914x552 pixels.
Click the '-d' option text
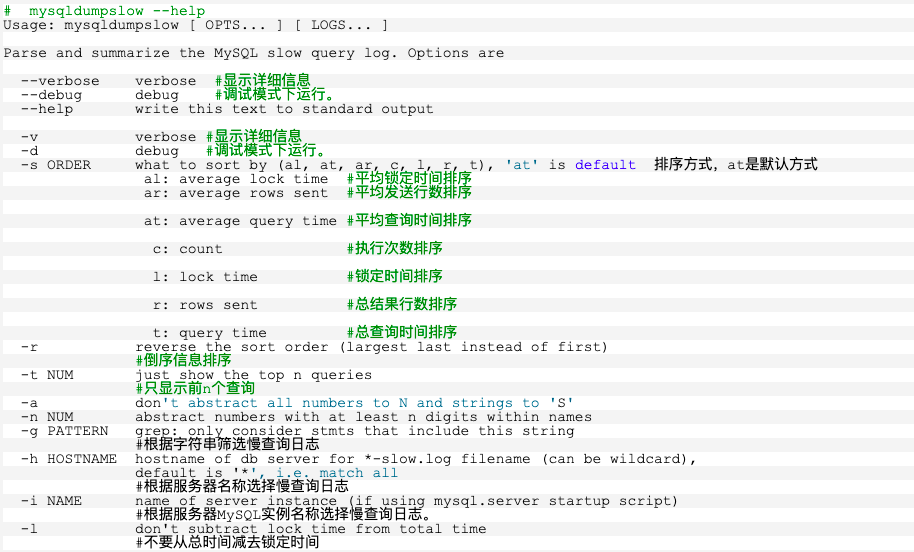[x=29, y=151]
